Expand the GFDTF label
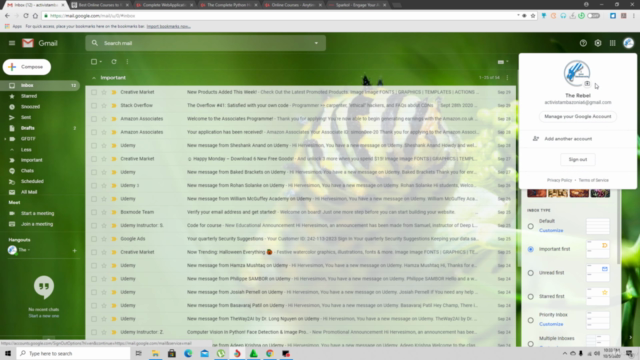This screenshot has width=640, height=360. pos(5,139)
